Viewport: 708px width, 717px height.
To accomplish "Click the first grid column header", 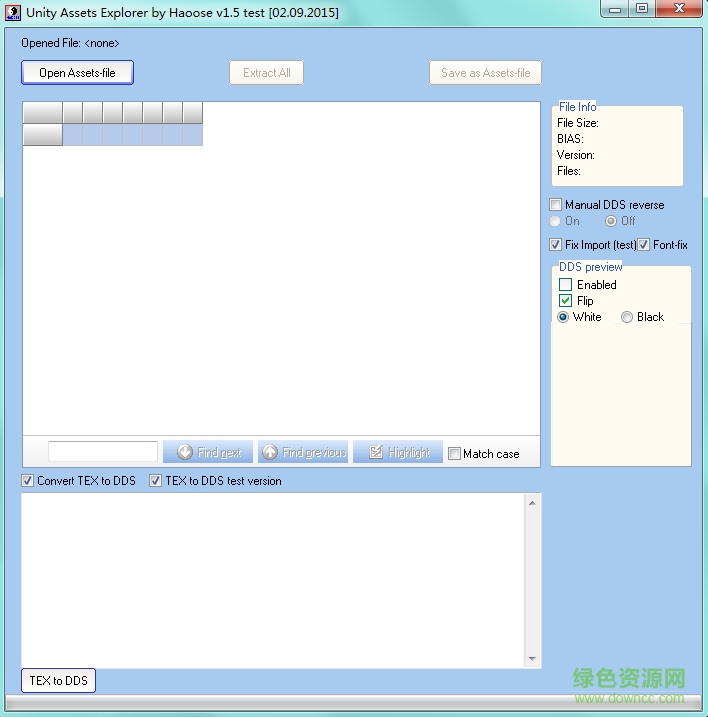I will click(43, 113).
